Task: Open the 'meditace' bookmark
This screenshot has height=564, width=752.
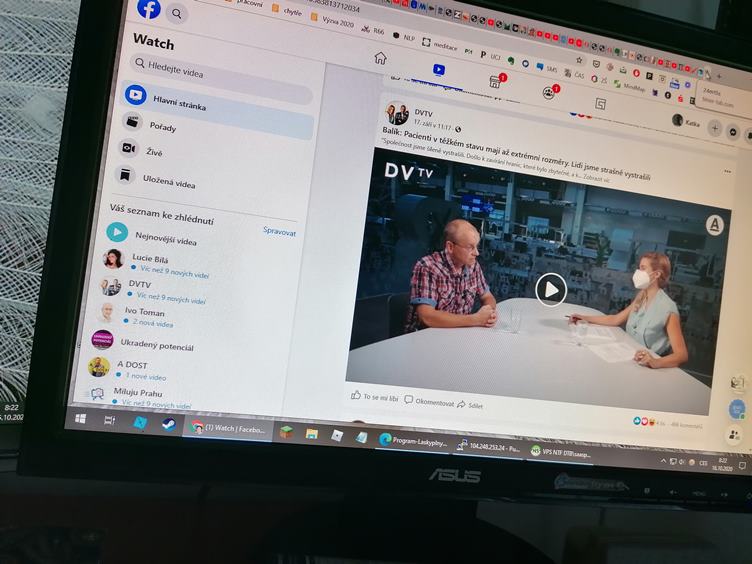Action: [x=440, y=45]
